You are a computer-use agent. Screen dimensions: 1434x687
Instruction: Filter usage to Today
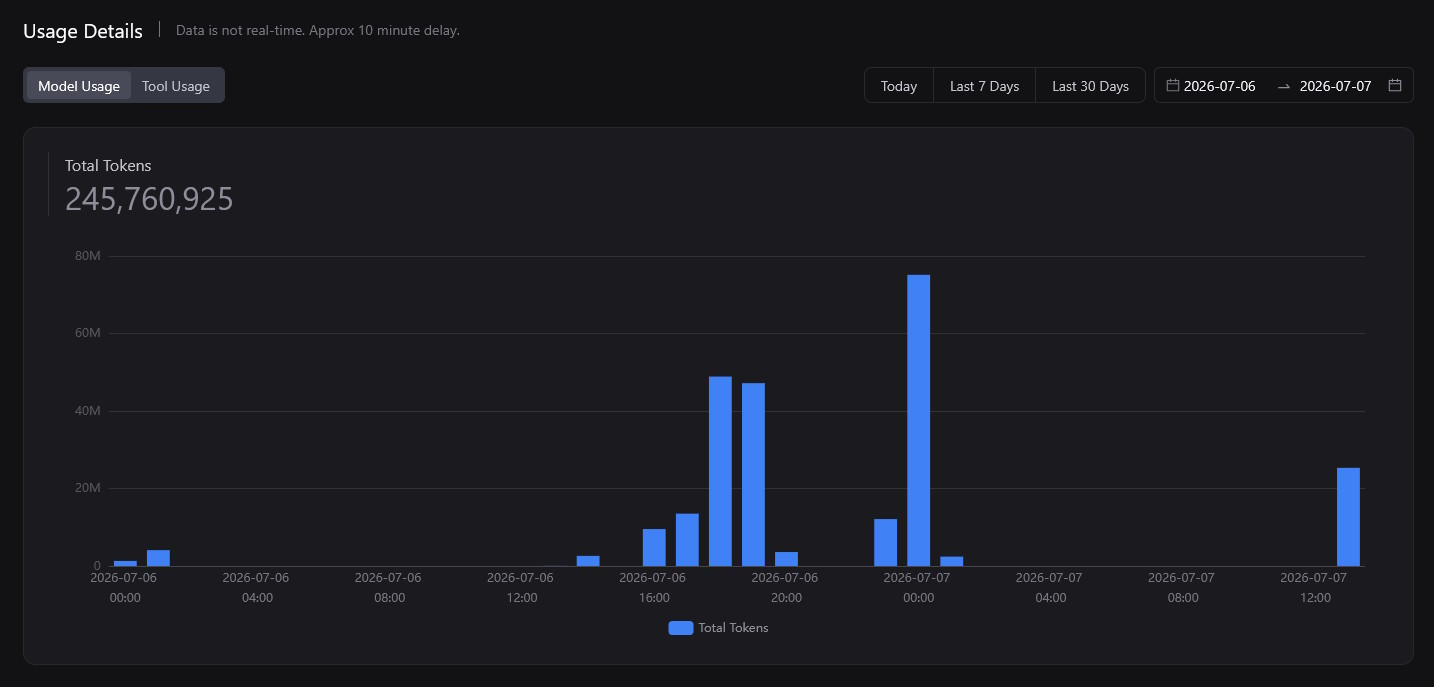(899, 86)
